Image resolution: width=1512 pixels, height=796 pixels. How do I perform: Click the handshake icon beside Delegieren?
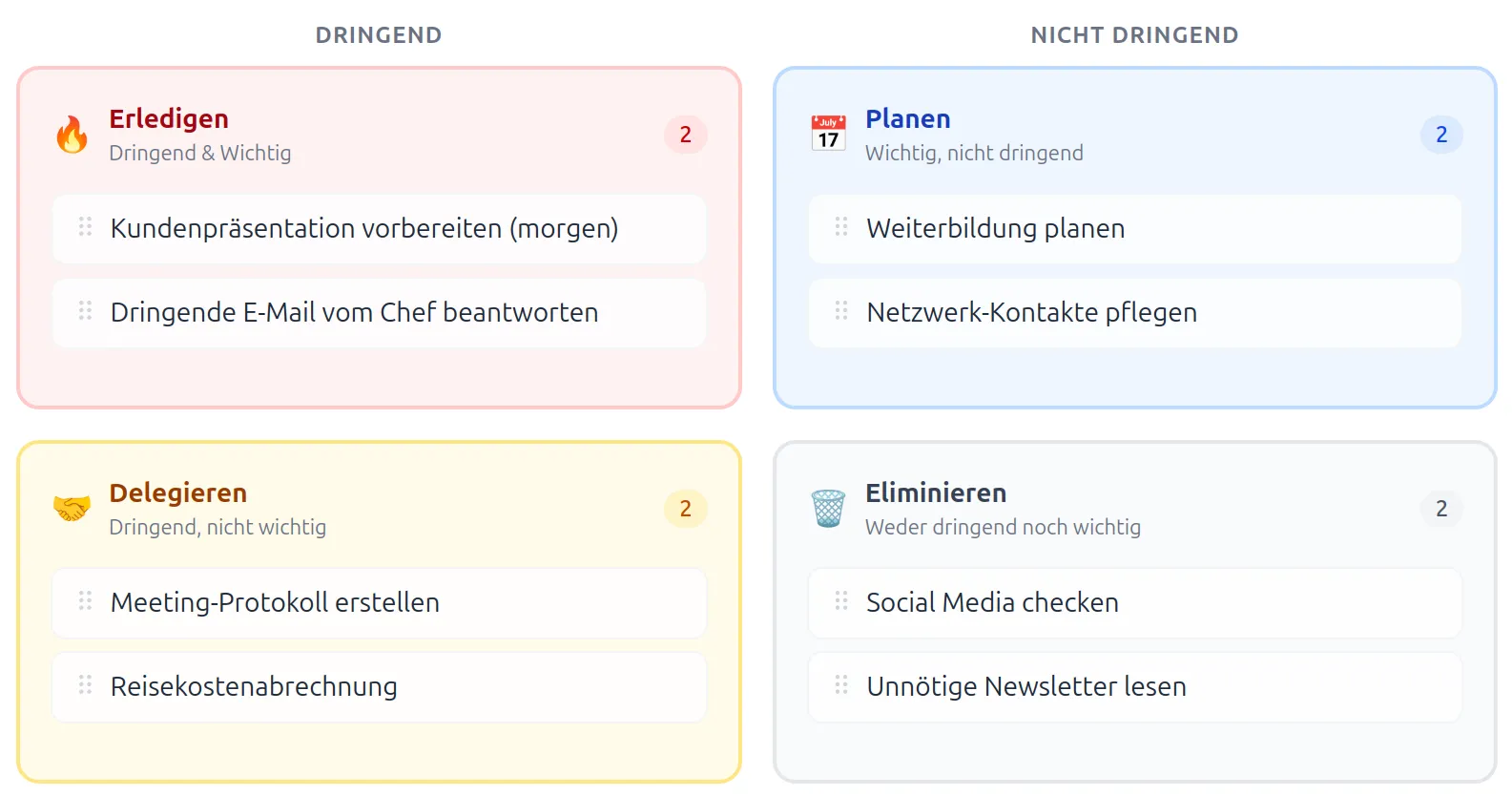coord(70,508)
